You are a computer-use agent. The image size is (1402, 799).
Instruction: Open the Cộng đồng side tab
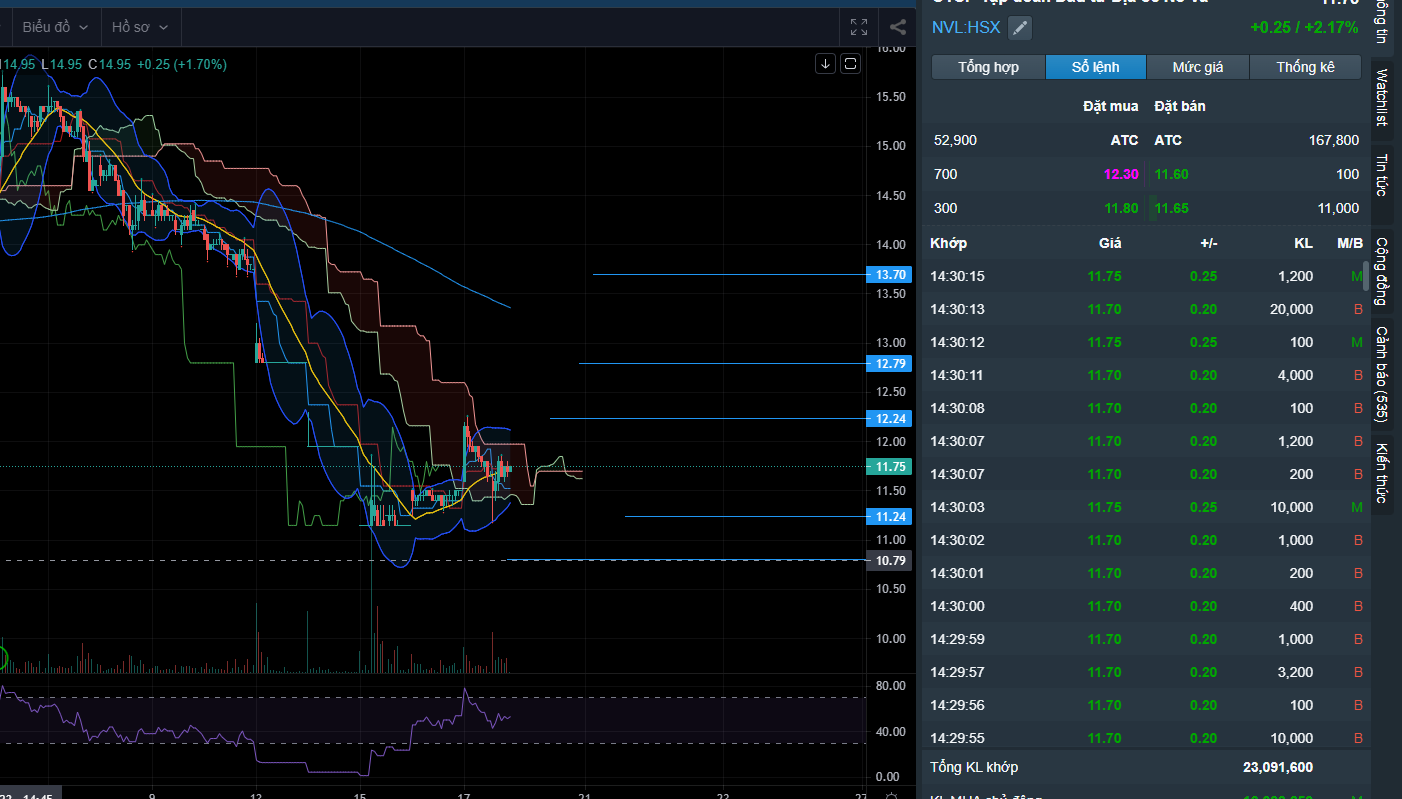1382,271
